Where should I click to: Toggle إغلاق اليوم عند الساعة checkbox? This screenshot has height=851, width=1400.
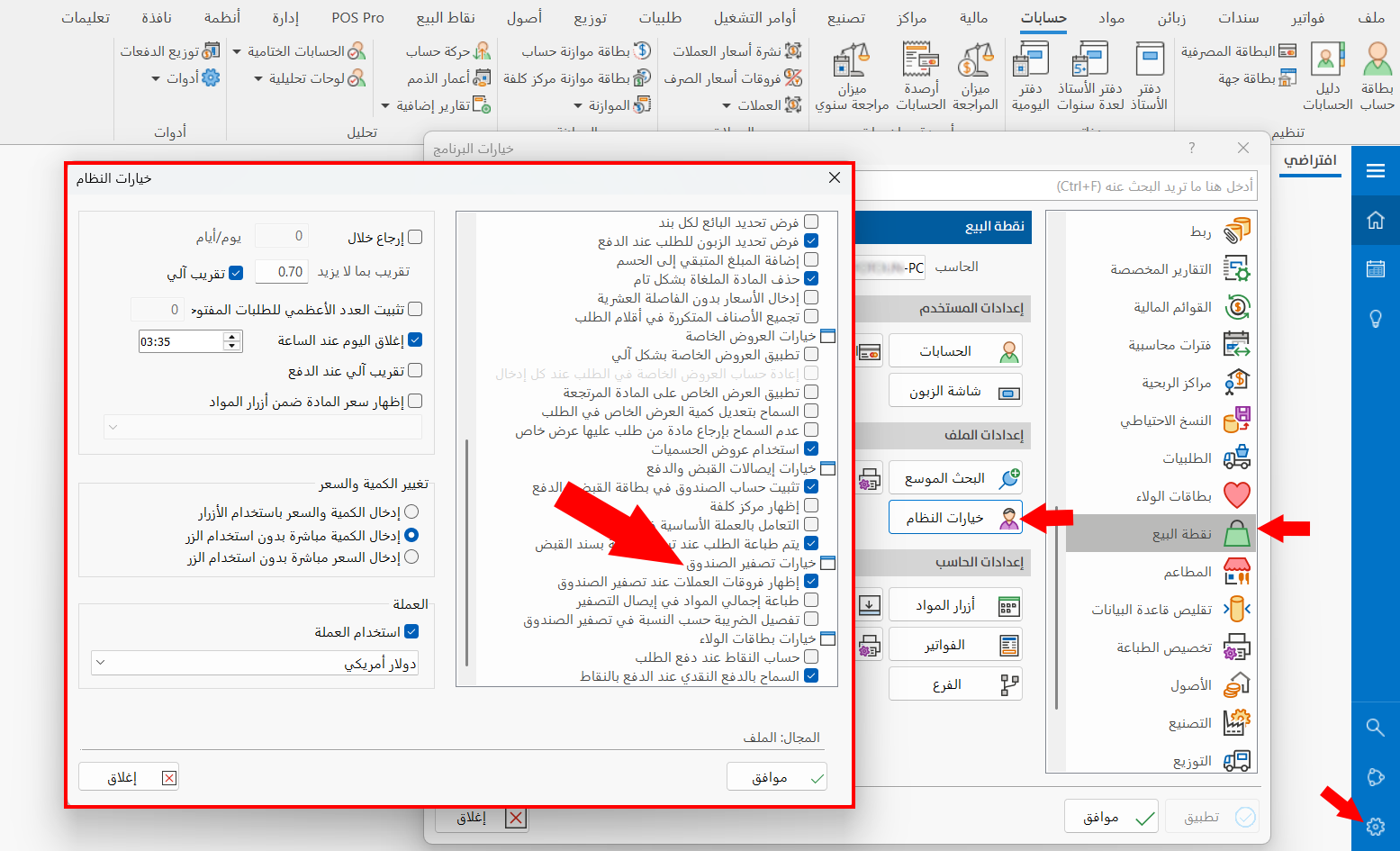[x=415, y=339]
